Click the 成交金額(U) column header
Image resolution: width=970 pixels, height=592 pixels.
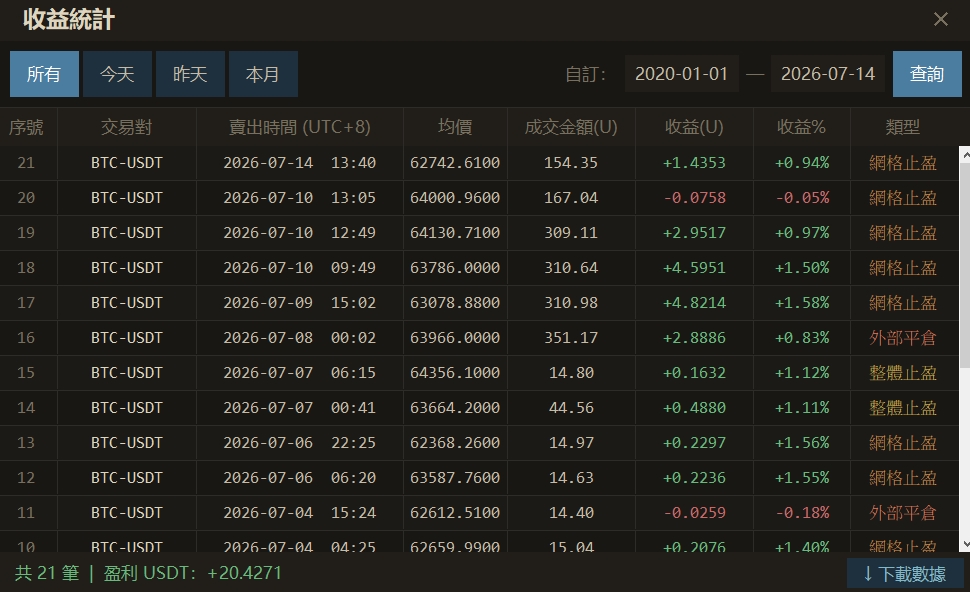571,127
